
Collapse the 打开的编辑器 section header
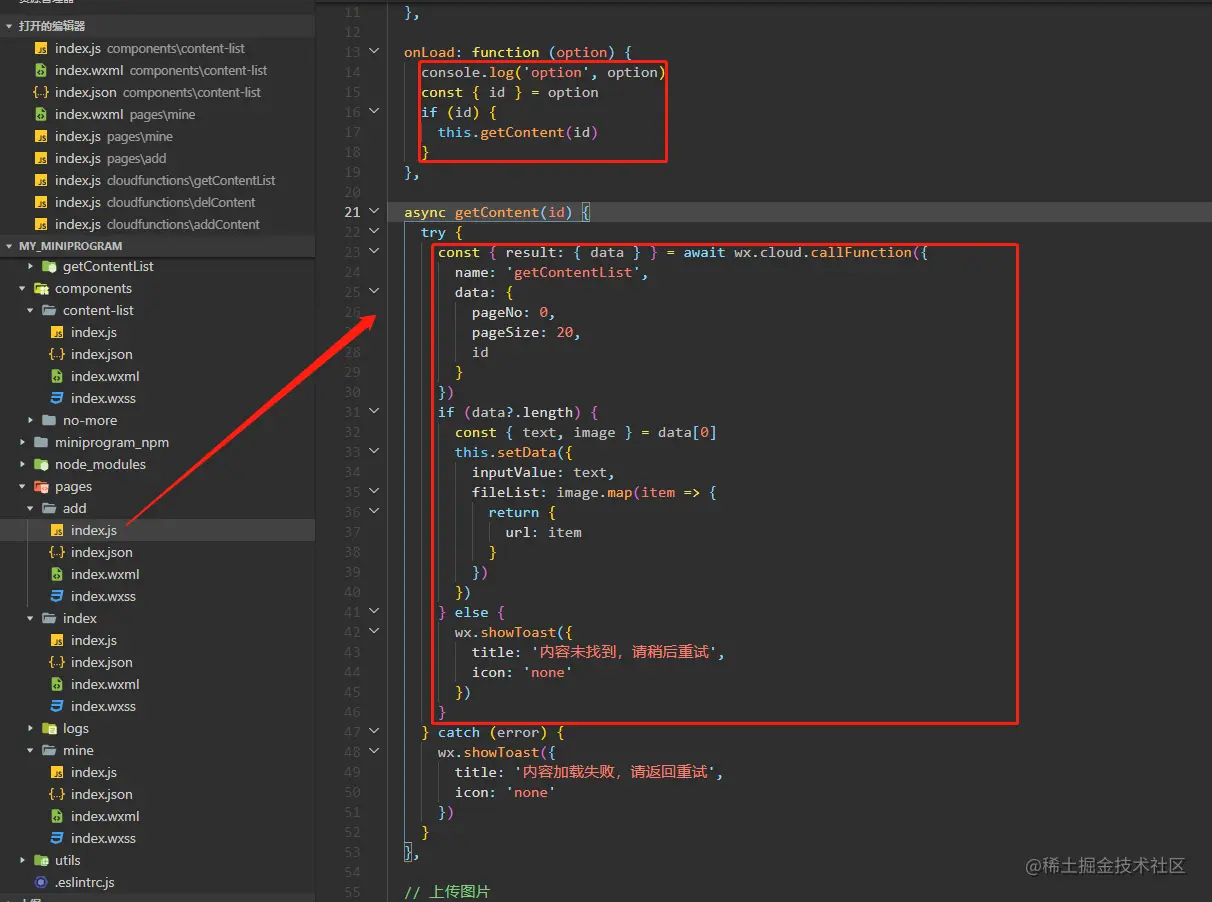157,26
